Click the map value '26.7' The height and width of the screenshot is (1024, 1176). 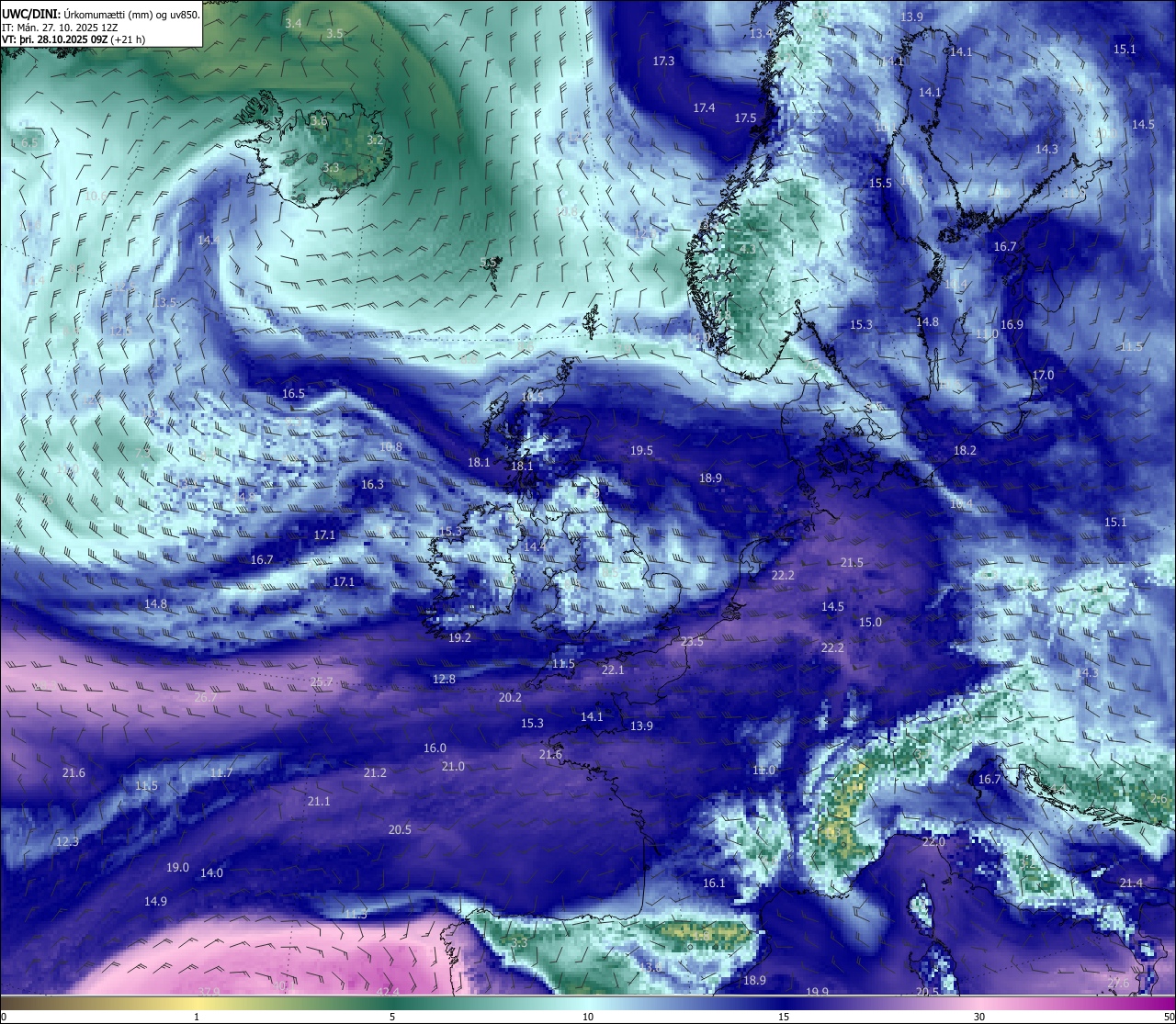pos(206,698)
